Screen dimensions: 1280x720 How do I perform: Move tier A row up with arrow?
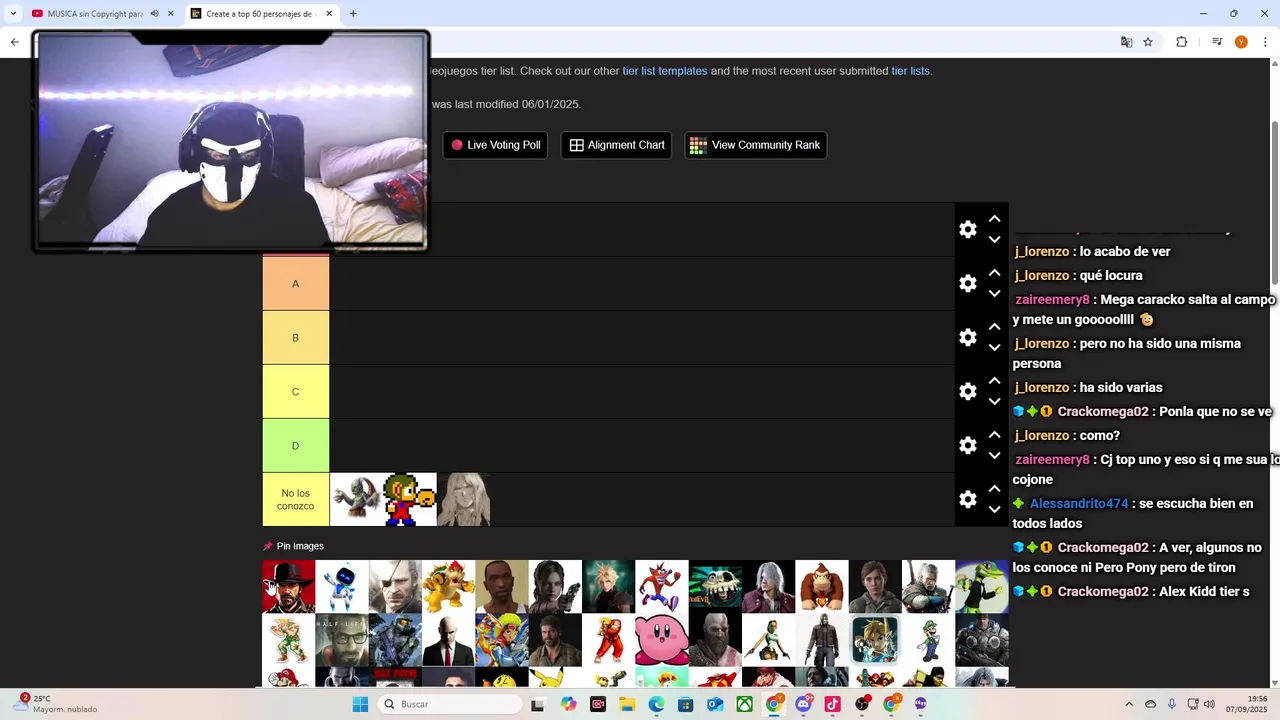(x=994, y=273)
